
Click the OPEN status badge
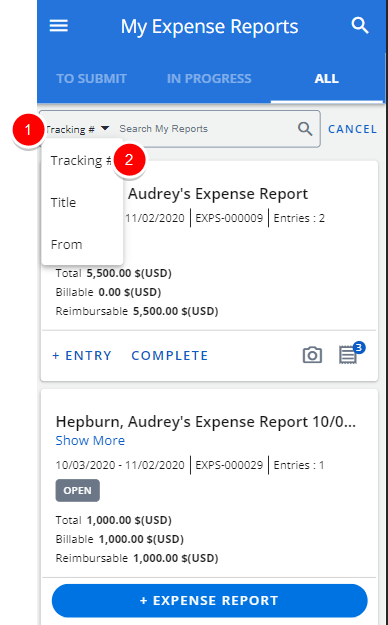[77, 490]
